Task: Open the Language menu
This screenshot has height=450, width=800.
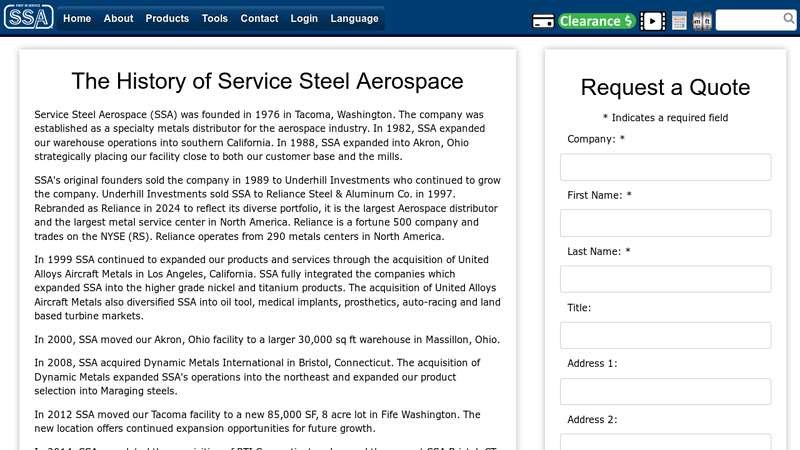Action: (355, 18)
